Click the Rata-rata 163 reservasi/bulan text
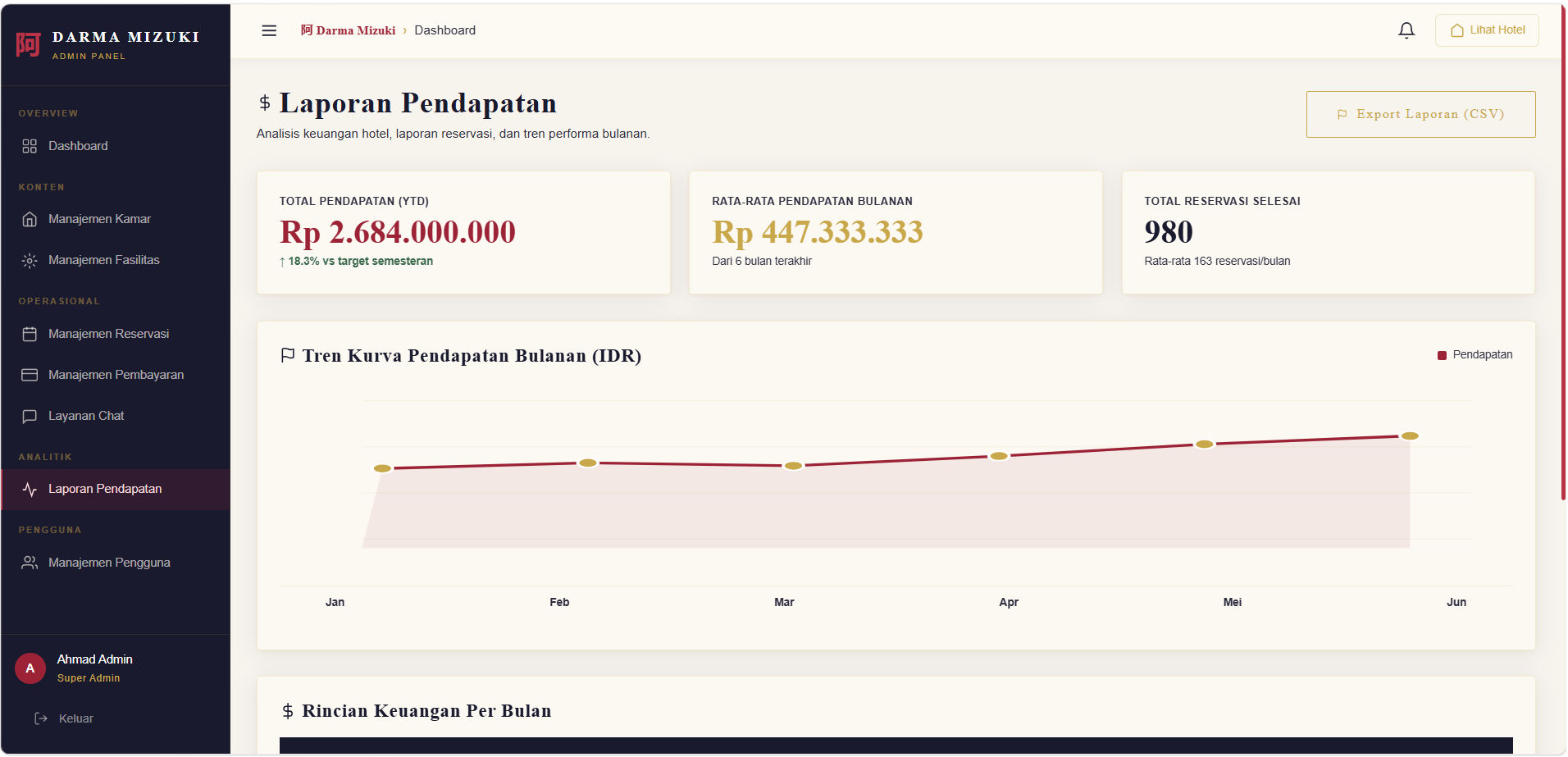This screenshot has width=1568, height=757. (1217, 261)
